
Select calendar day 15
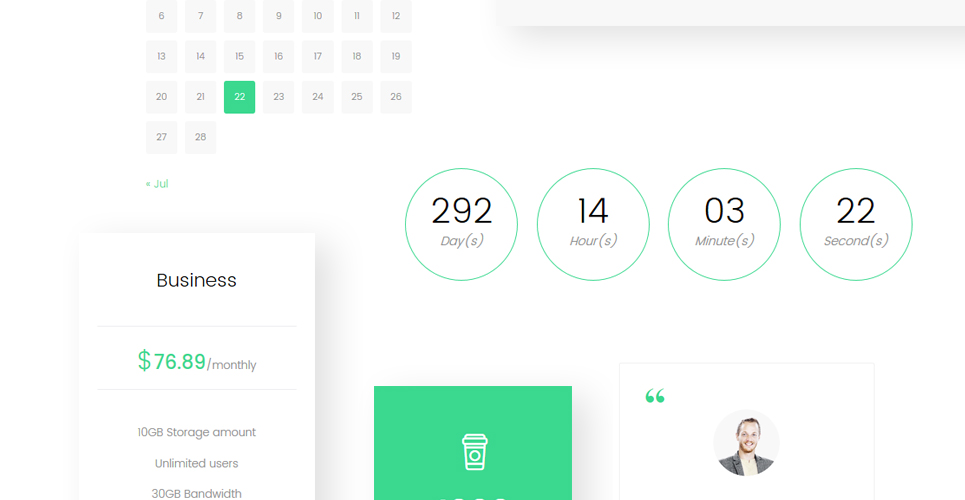click(x=239, y=57)
